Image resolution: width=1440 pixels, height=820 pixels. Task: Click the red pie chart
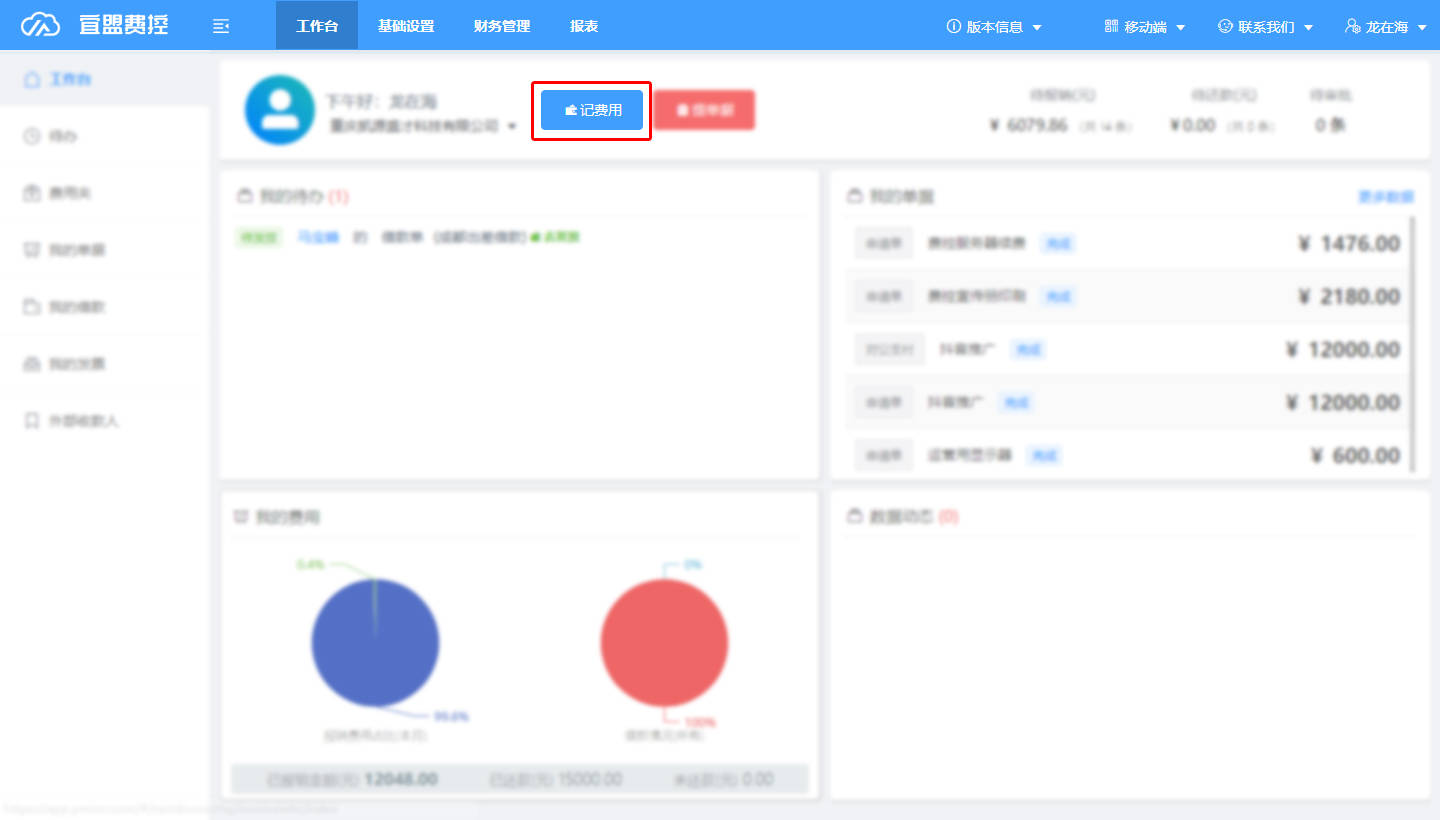(x=665, y=643)
